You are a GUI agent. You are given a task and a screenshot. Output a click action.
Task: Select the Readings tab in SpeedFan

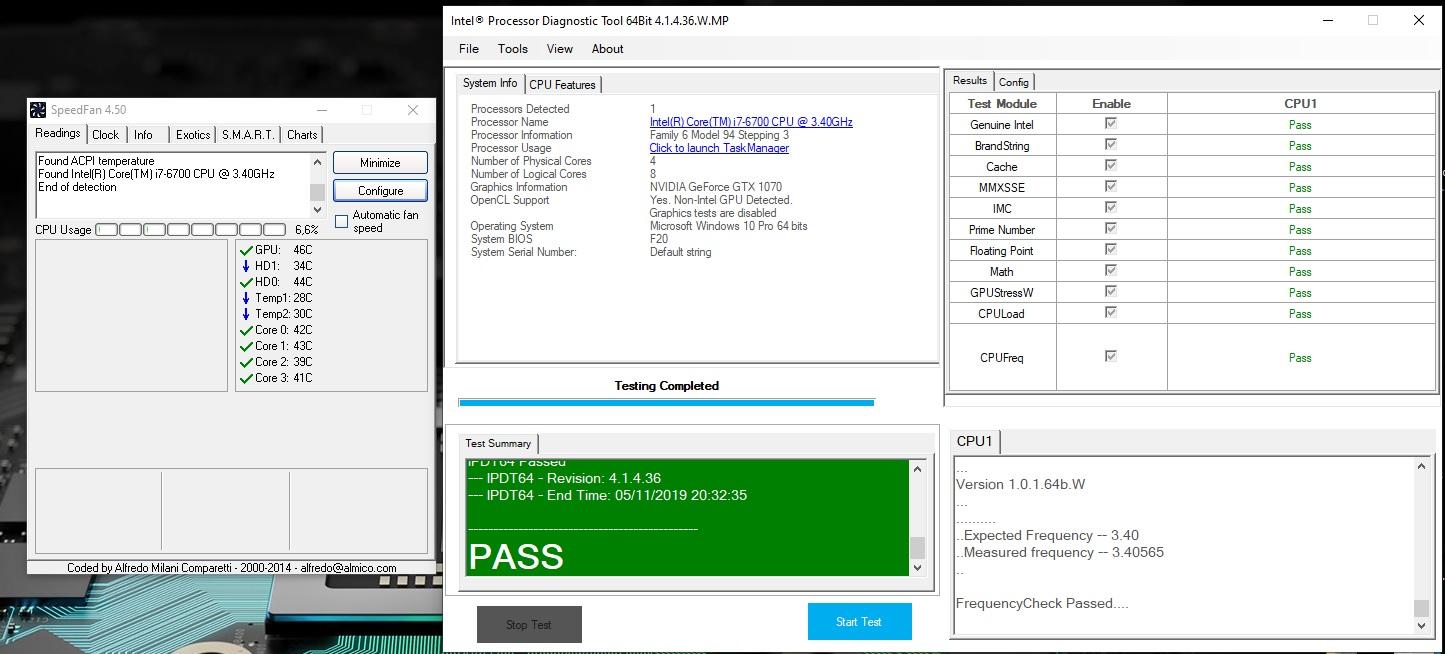tap(58, 133)
